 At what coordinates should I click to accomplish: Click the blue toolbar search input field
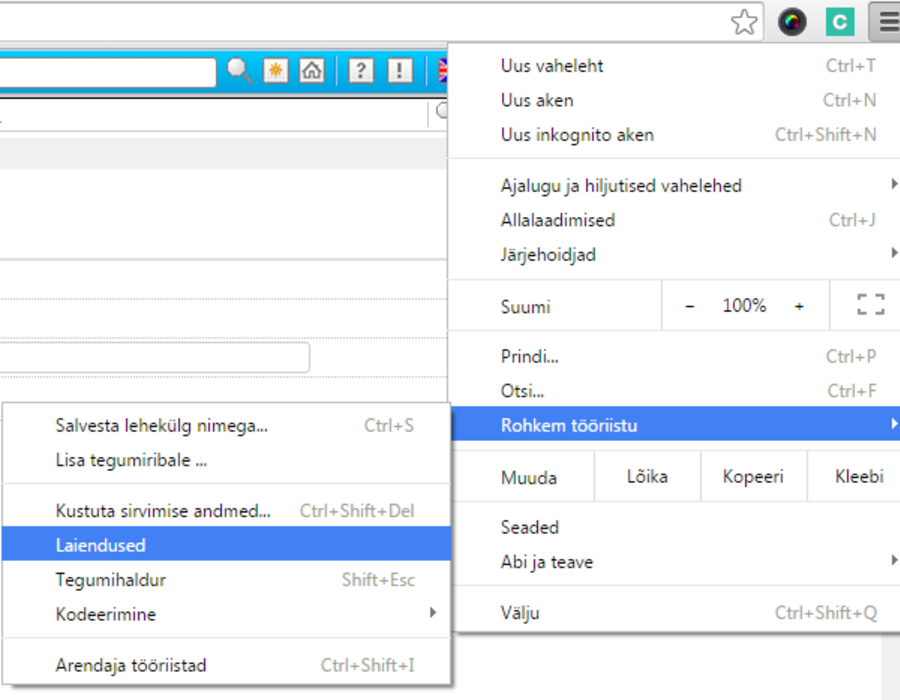108,72
